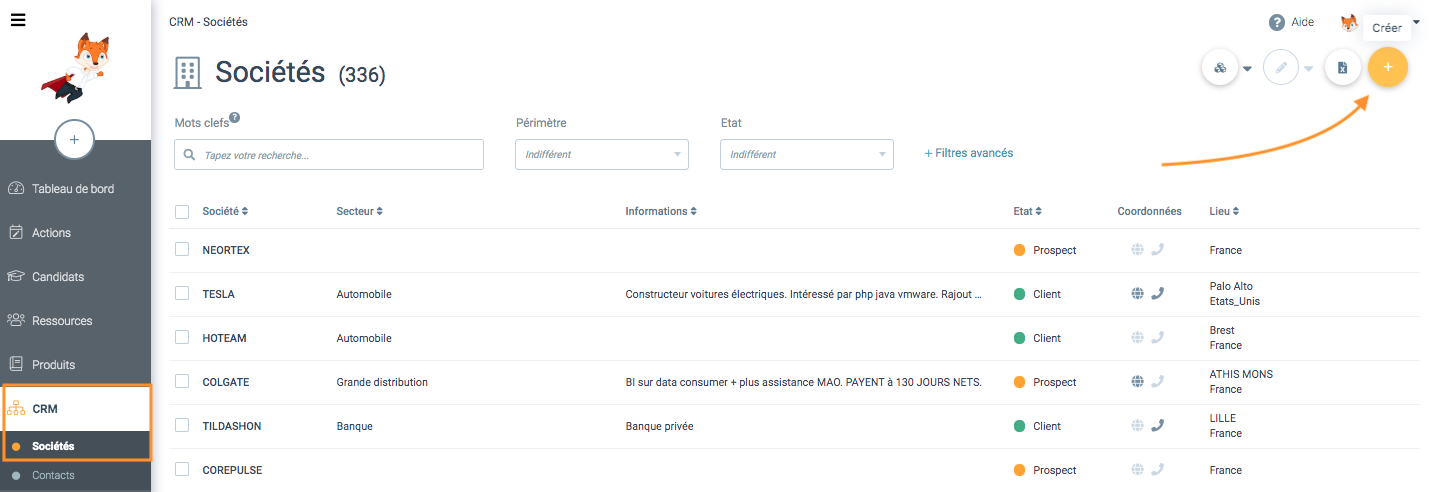
Task: Check the COLGATE row checkbox
Action: click(x=182, y=381)
